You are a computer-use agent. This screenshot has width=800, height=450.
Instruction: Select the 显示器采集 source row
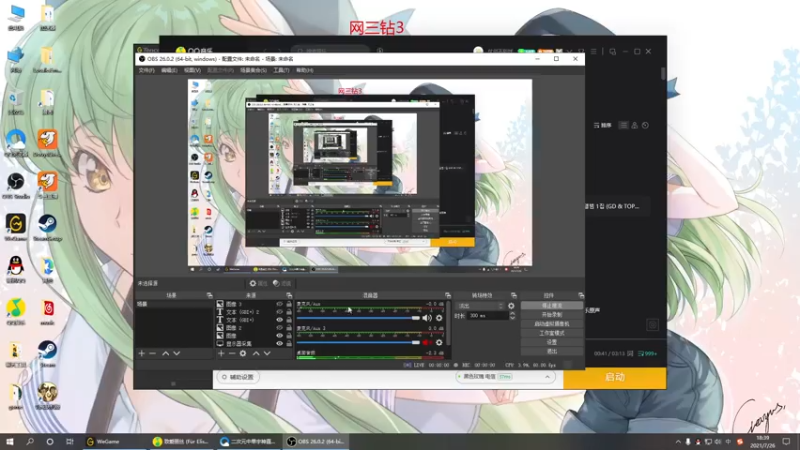click(x=254, y=343)
